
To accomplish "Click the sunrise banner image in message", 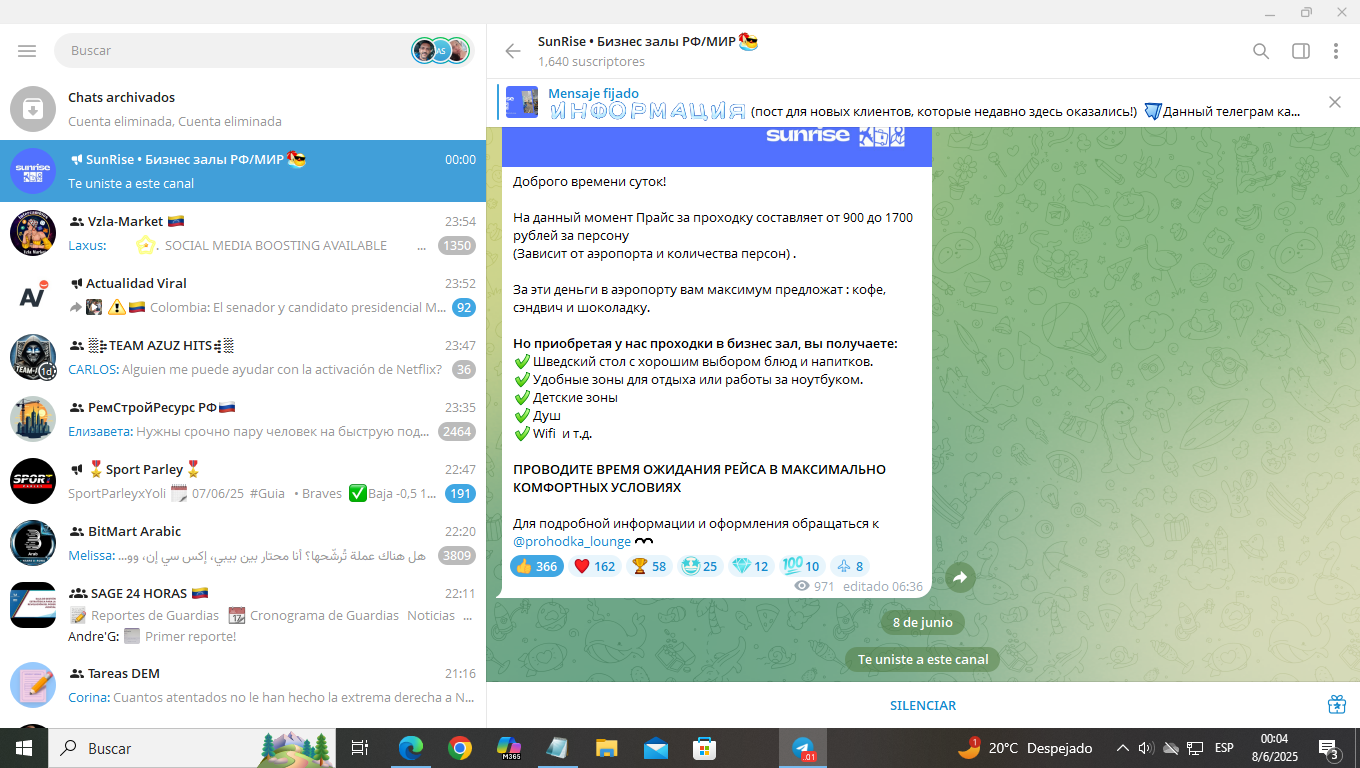I will tap(717, 146).
